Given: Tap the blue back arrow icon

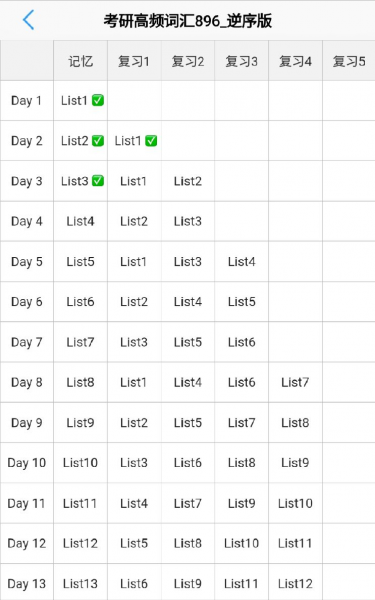Looking at the screenshot, I should click(x=28, y=20).
